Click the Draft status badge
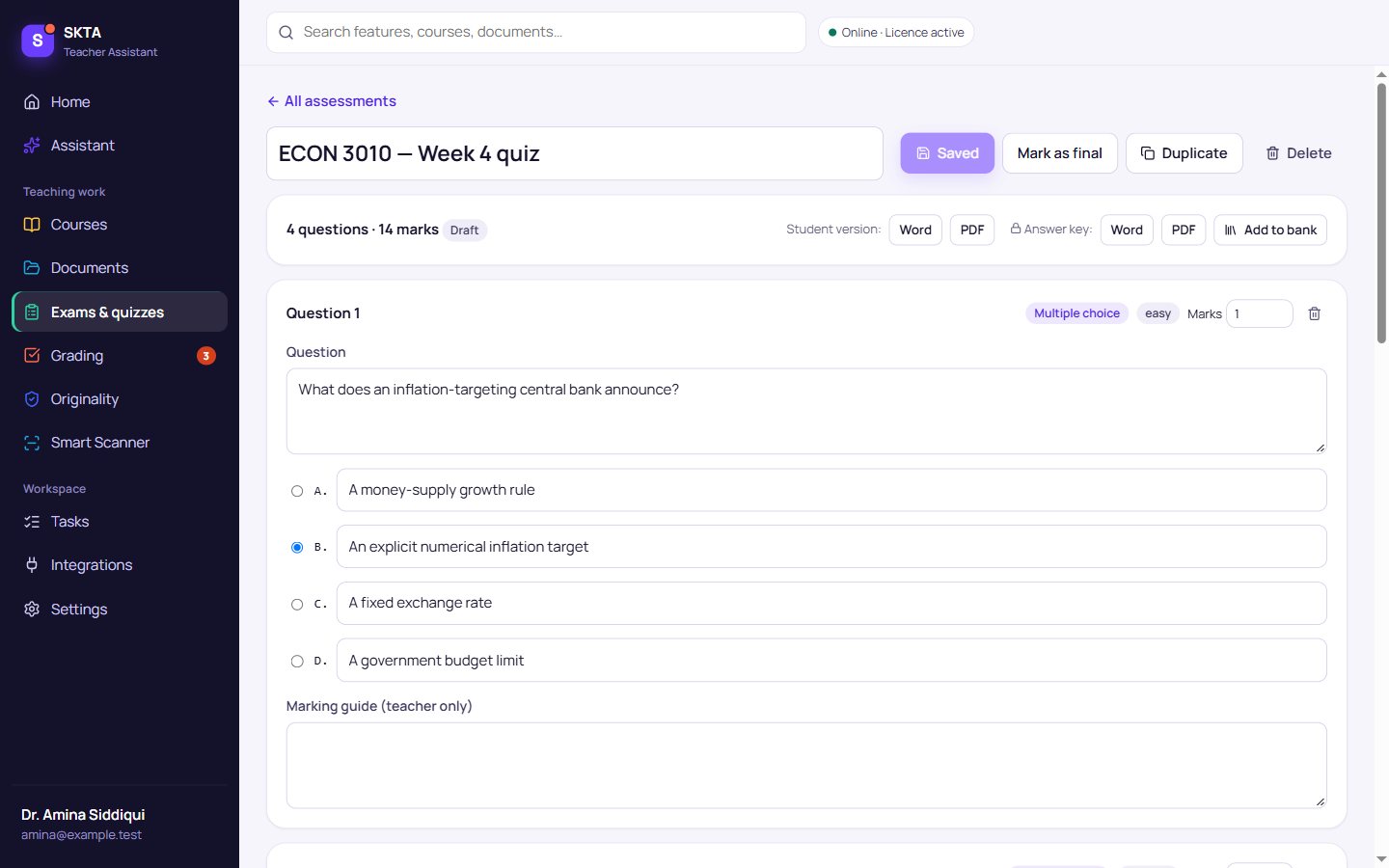 click(x=464, y=231)
